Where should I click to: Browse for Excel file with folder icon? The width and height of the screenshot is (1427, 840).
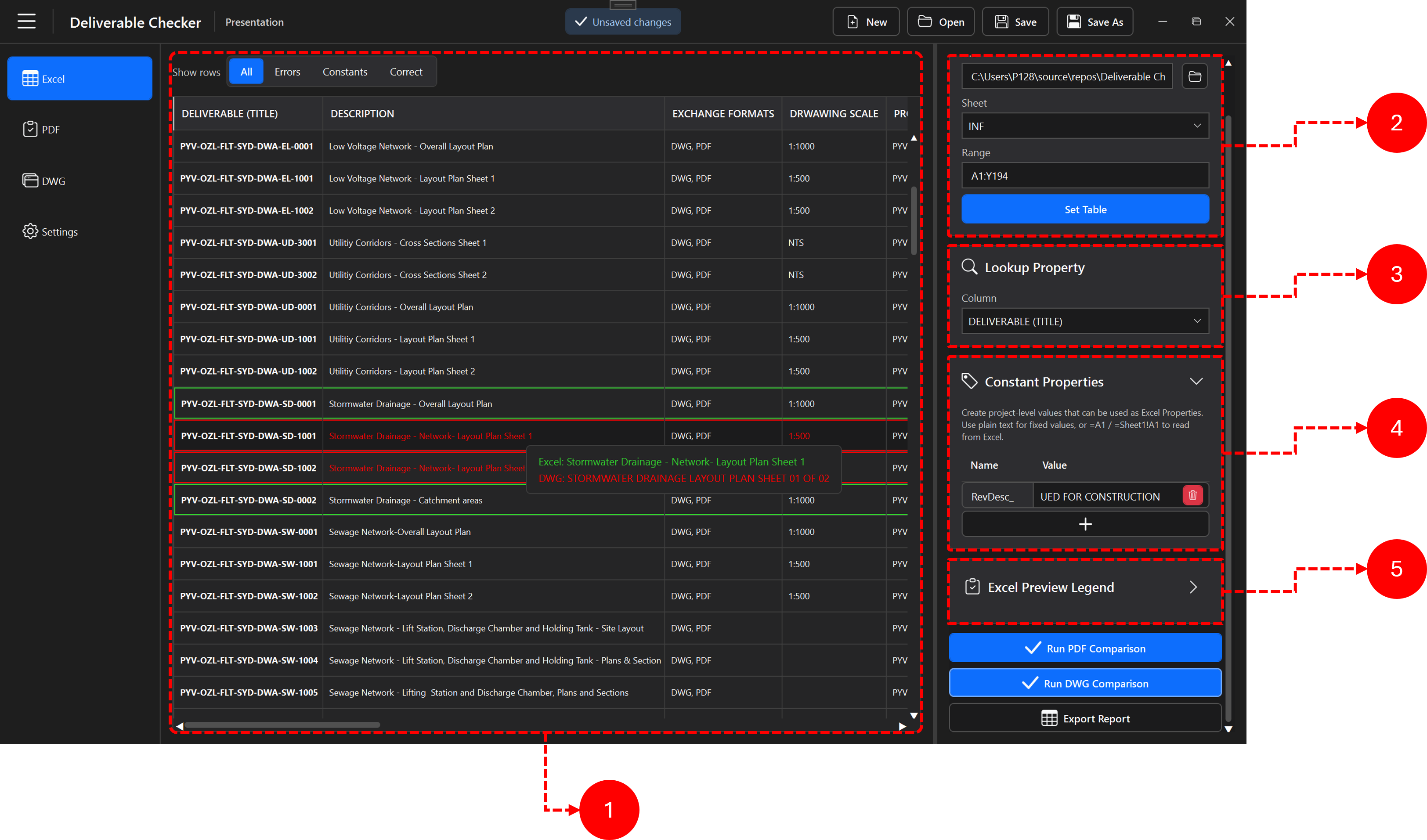click(x=1195, y=76)
